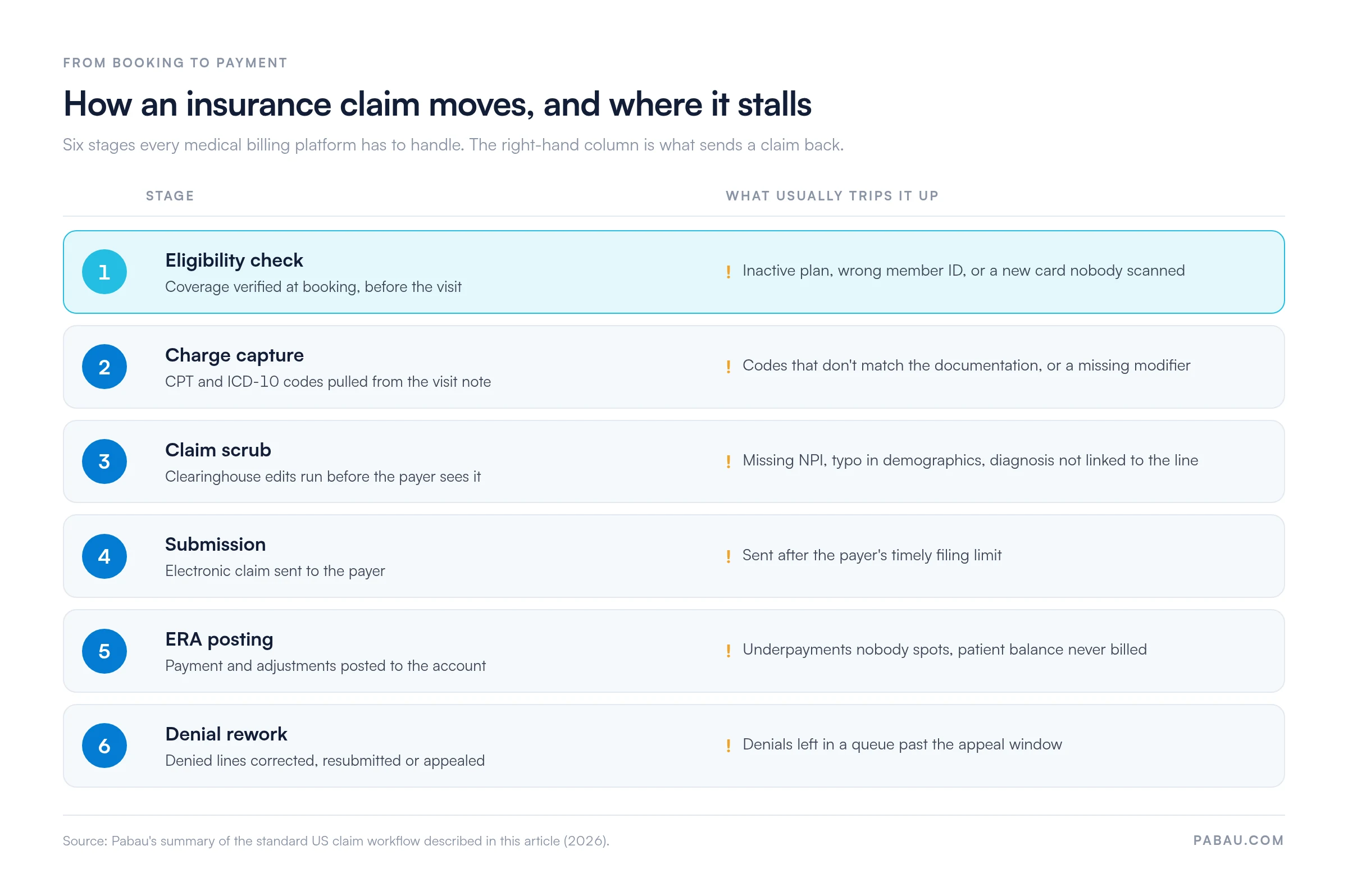Screen dimensions: 1348x896
Task: Click the number 1 circle badge
Action: coord(104,272)
